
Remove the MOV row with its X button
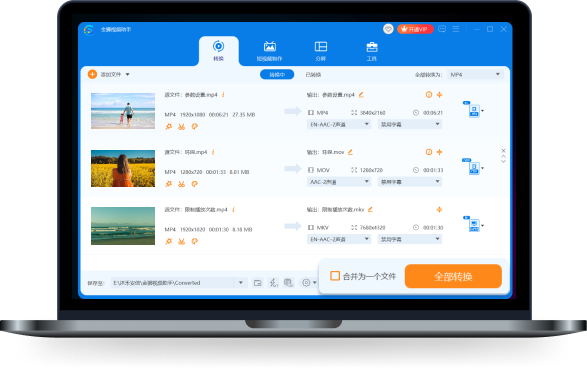(504, 150)
